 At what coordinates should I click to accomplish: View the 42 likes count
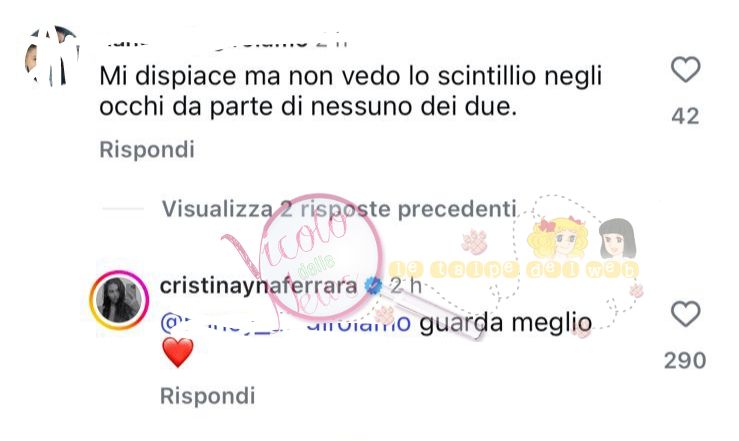pyautogui.click(x=685, y=116)
